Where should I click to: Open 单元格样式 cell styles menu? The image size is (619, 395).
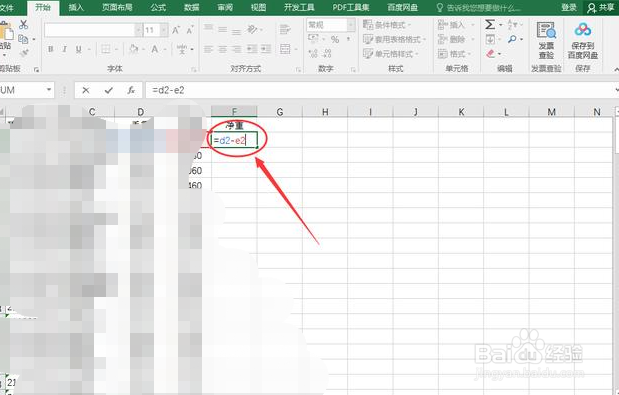point(390,53)
